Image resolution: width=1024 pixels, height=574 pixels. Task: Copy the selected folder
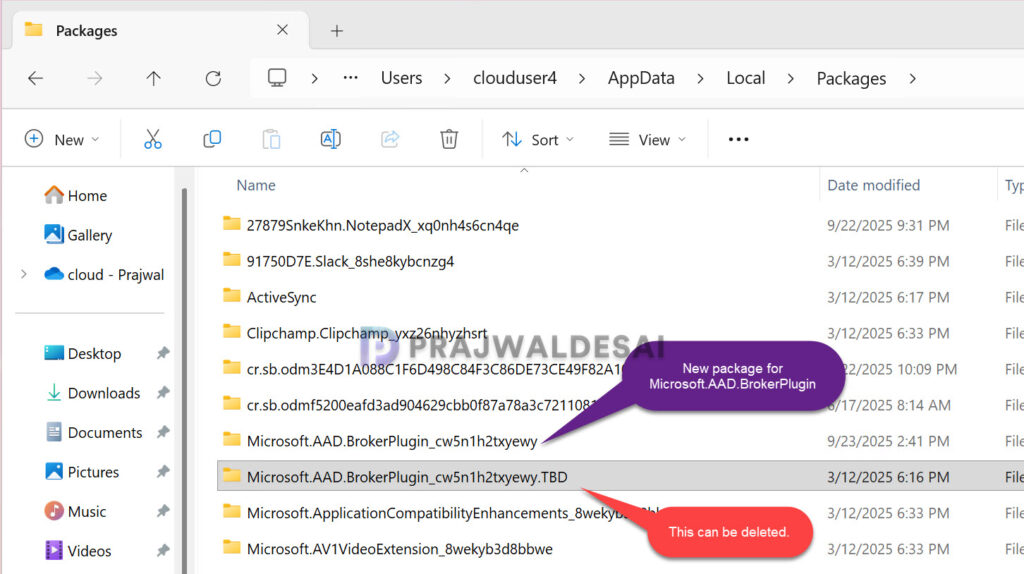pos(212,139)
